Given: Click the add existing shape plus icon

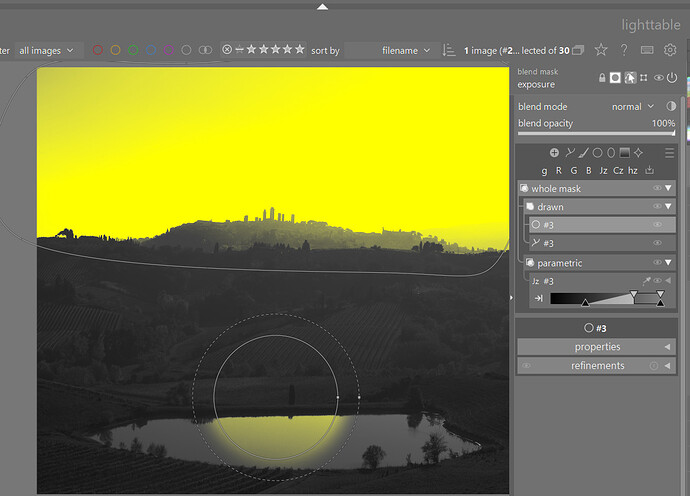Looking at the screenshot, I should tap(554, 153).
